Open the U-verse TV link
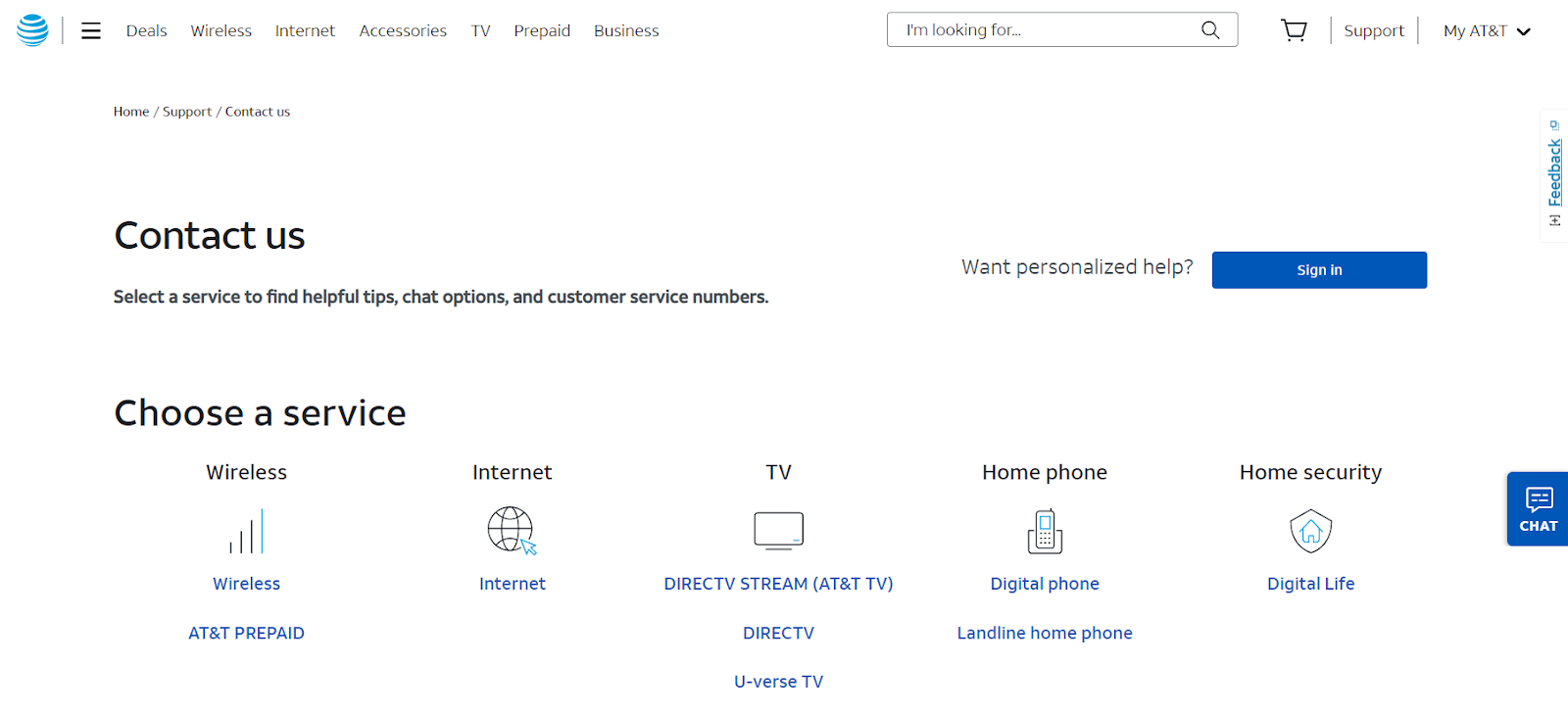 coord(779,682)
